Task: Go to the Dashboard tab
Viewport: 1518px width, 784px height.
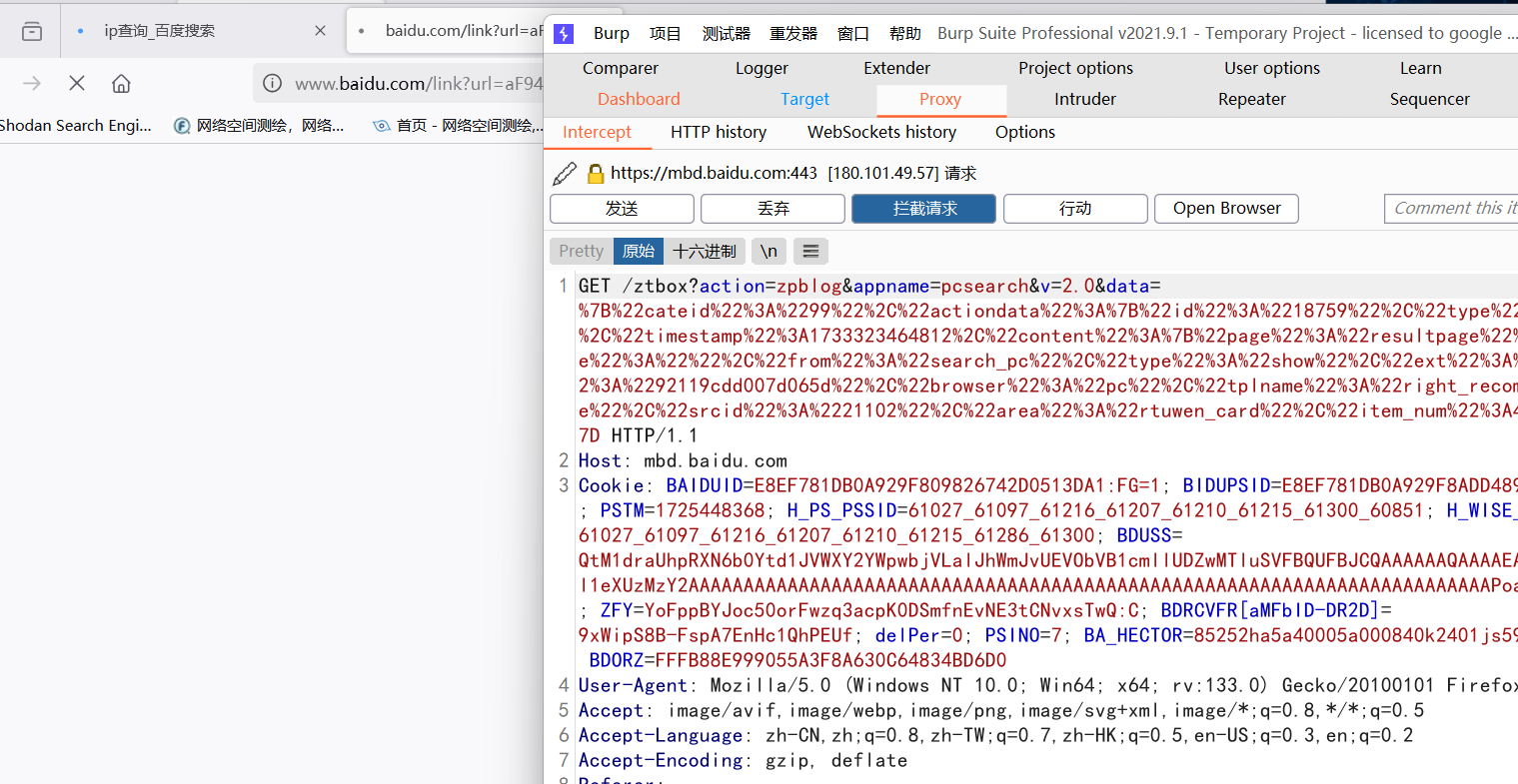Action: pyautogui.click(x=640, y=99)
